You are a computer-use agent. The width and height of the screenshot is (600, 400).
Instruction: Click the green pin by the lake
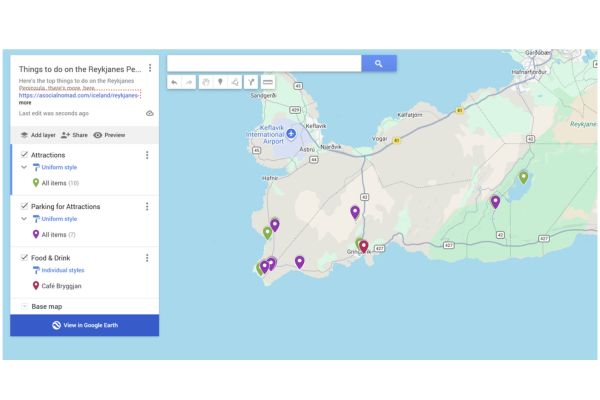(523, 177)
